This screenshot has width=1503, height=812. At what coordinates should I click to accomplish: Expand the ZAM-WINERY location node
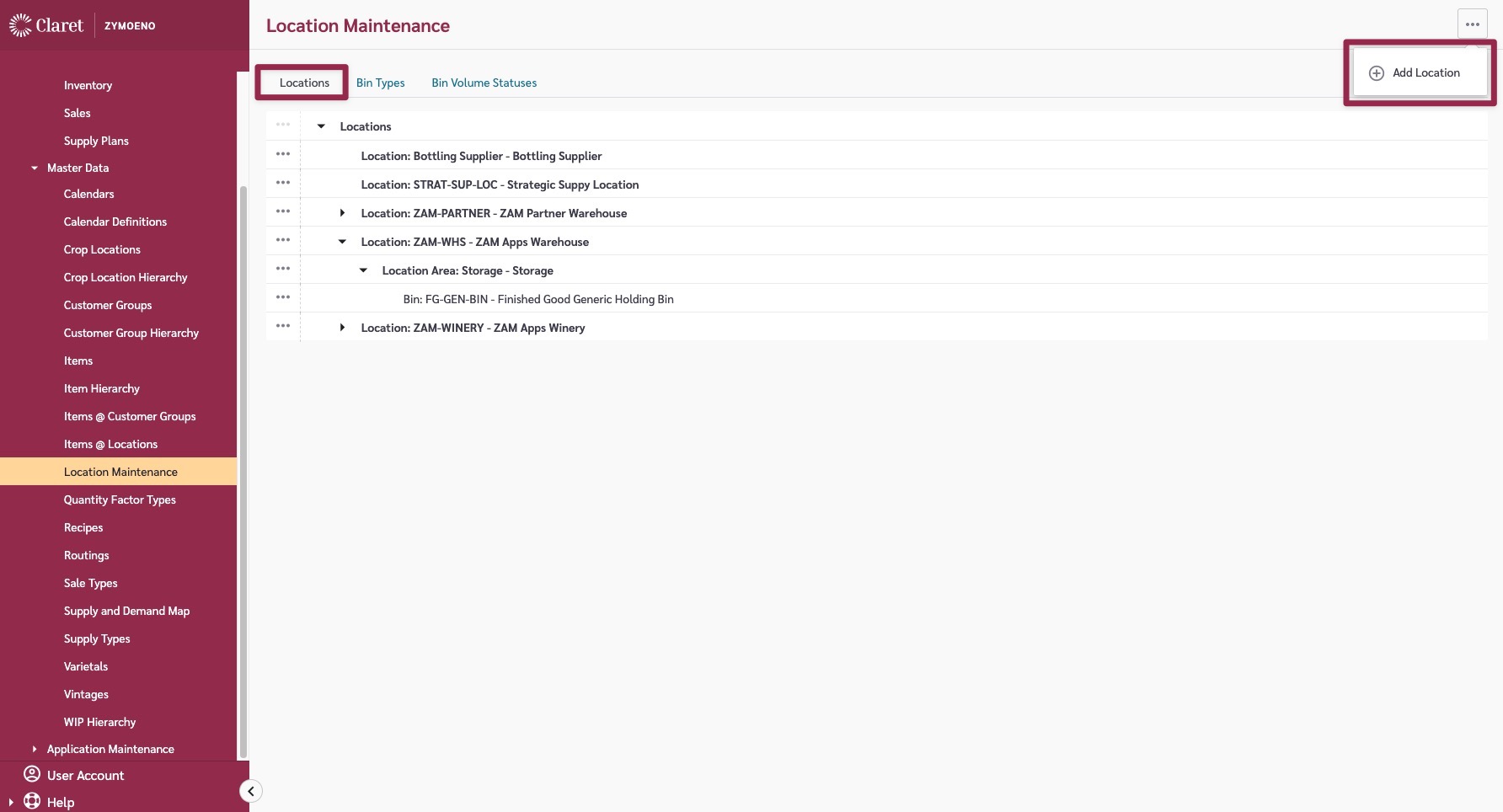click(342, 328)
